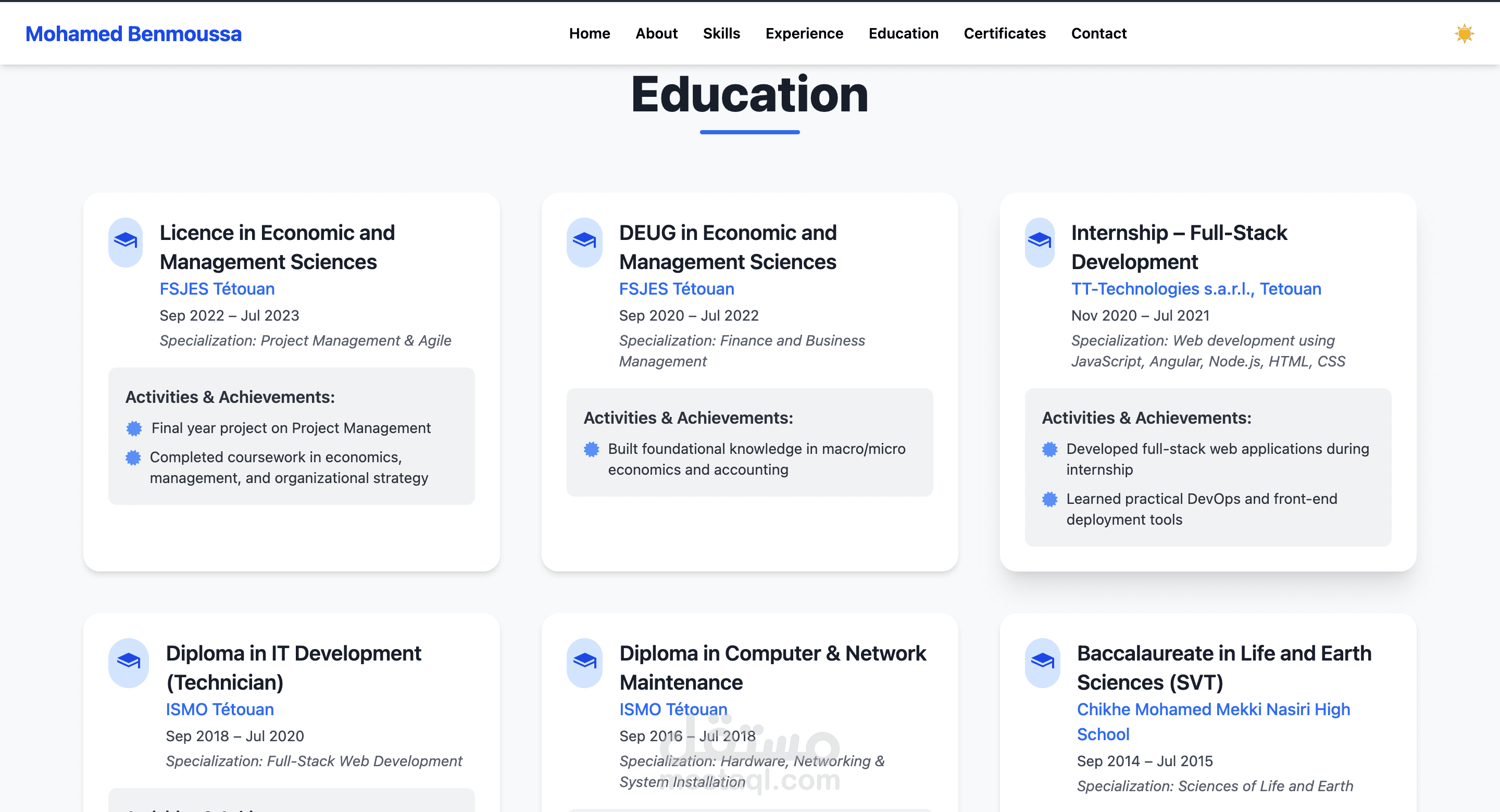Click badge bullet next to Learned practical DevOps
Image resolution: width=1500 pixels, height=812 pixels.
1049,499
